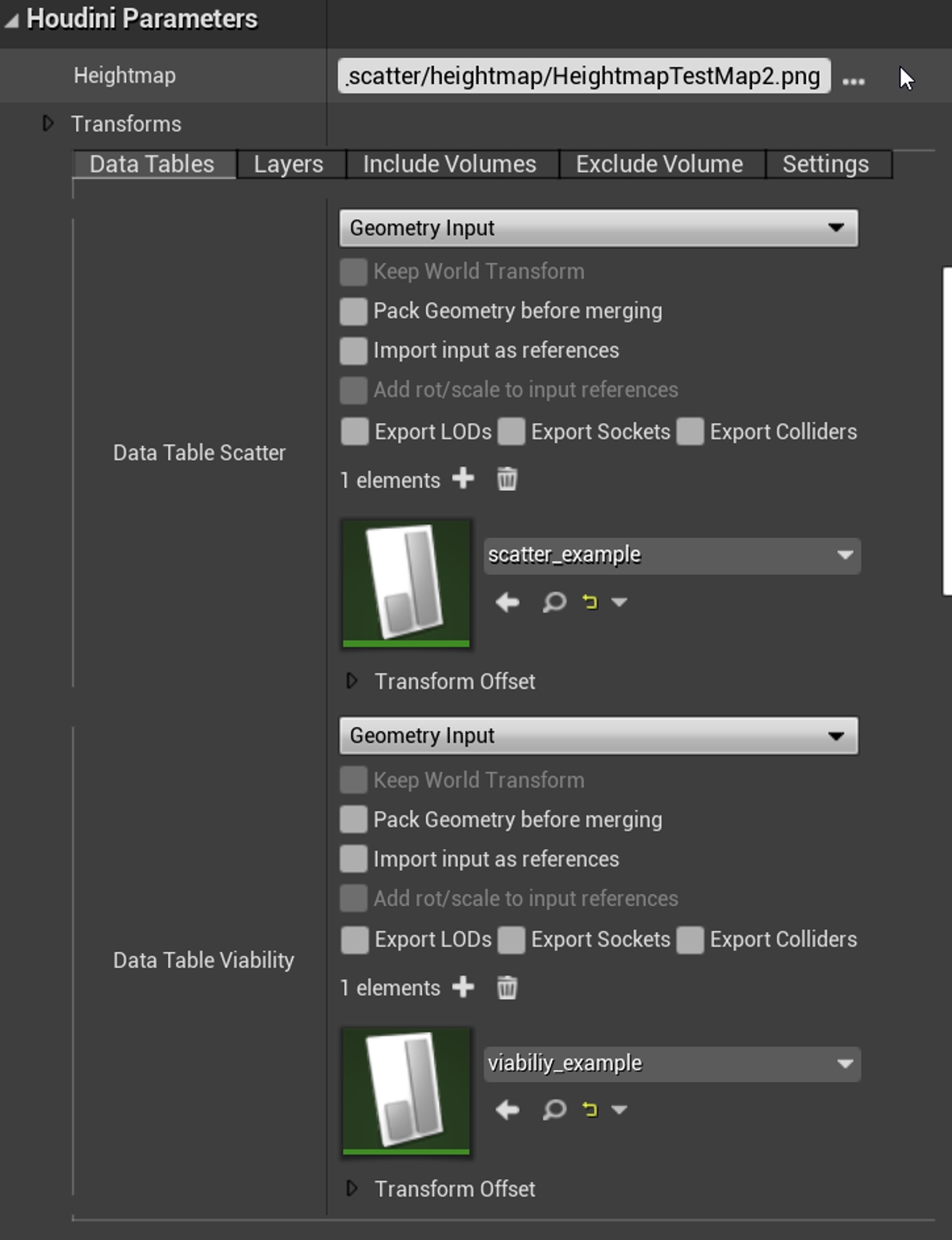Viewport: 952px width, 1240px height.
Task: Enable Export LODs for Data Table Scatter
Action: coord(354,432)
